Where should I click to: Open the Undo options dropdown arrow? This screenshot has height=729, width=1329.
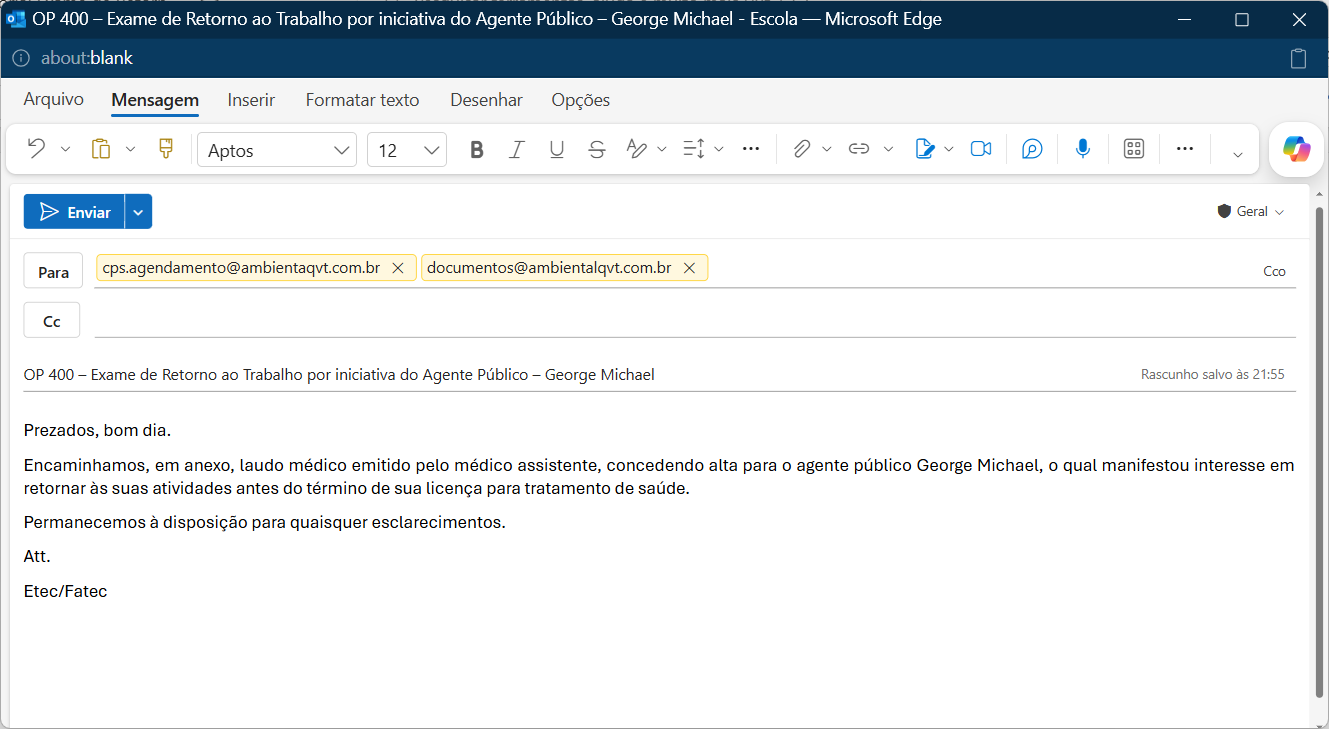66,150
